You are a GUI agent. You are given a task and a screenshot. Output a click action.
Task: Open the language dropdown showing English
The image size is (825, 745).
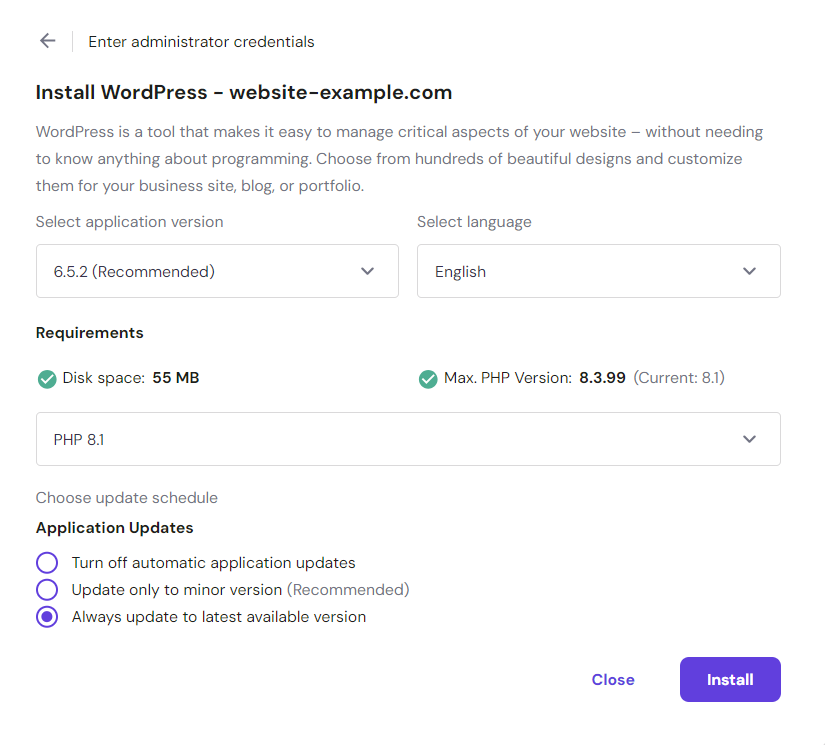tap(598, 271)
